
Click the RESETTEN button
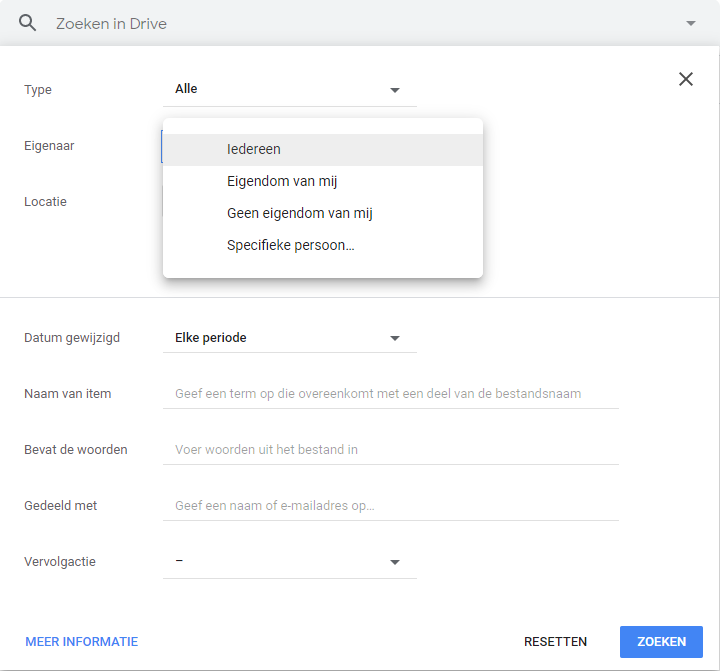click(x=555, y=642)
